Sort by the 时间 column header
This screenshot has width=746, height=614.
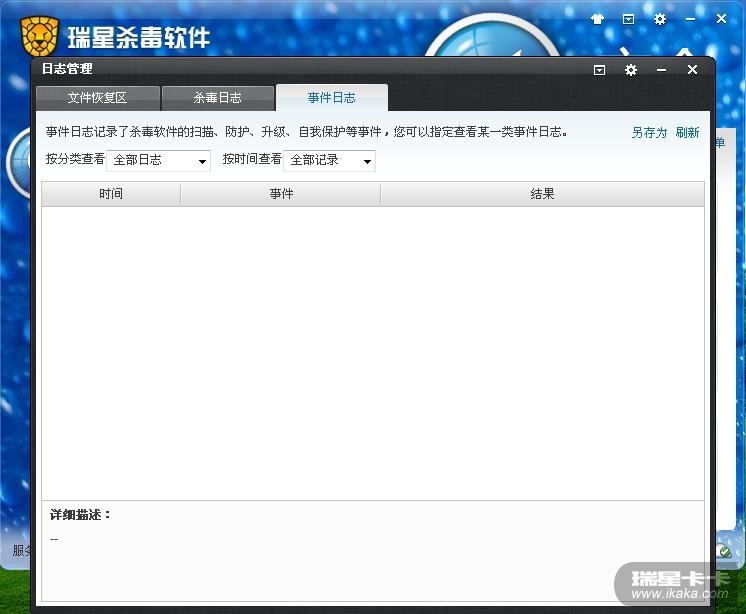click(x=111, y=194)
